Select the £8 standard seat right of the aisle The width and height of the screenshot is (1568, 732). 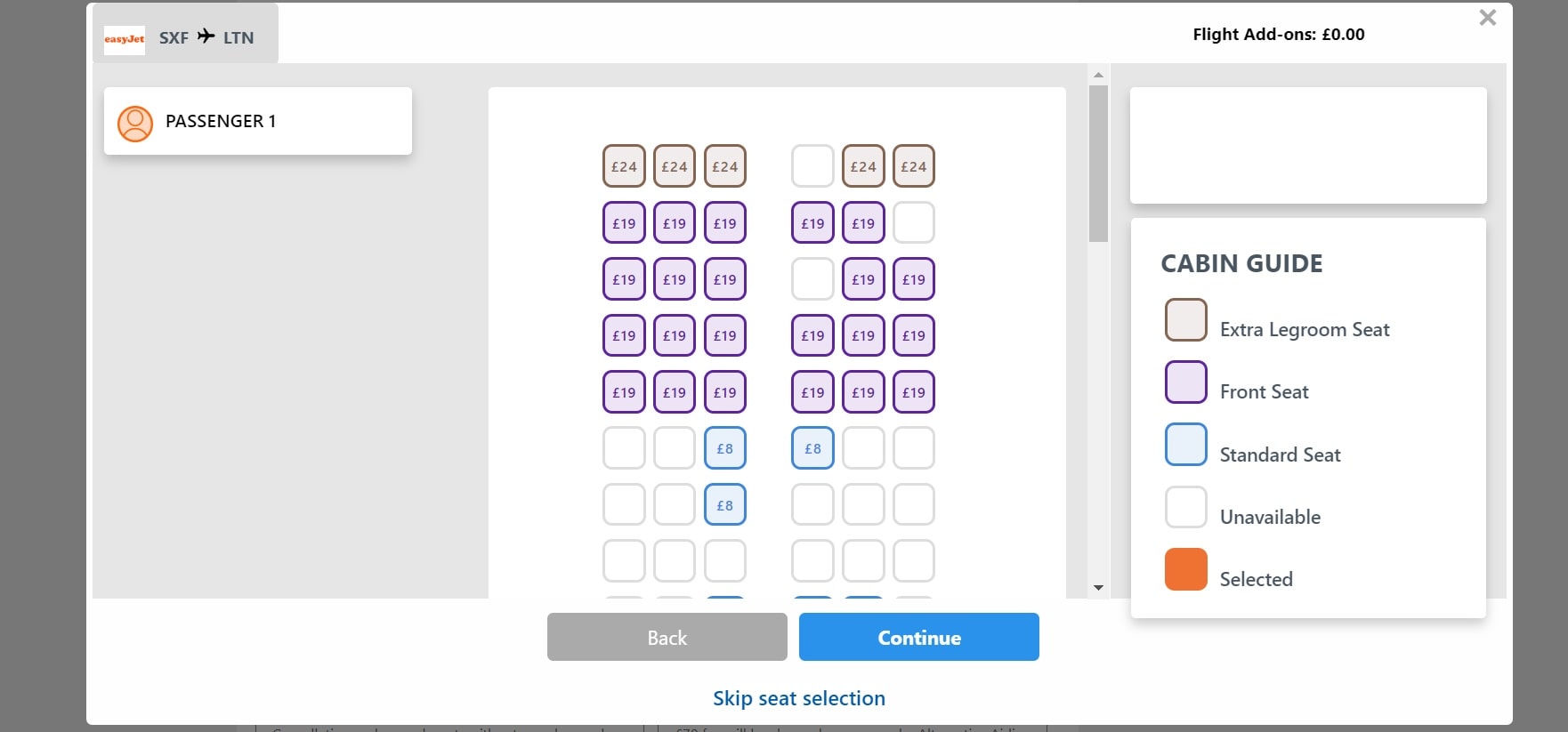812,448
